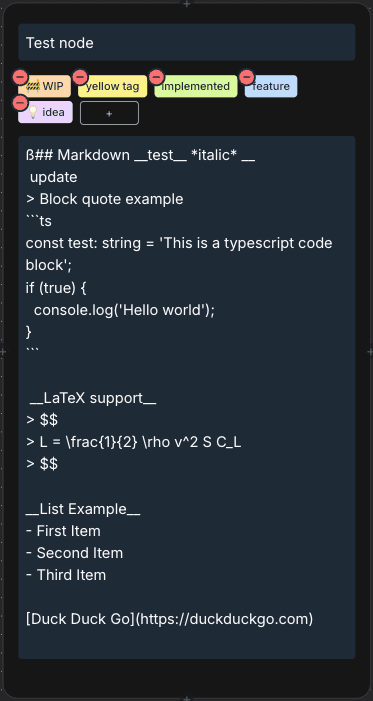This screenshot has height=701, width=373.
Task: Click the Test node title field
Action: 186,42
